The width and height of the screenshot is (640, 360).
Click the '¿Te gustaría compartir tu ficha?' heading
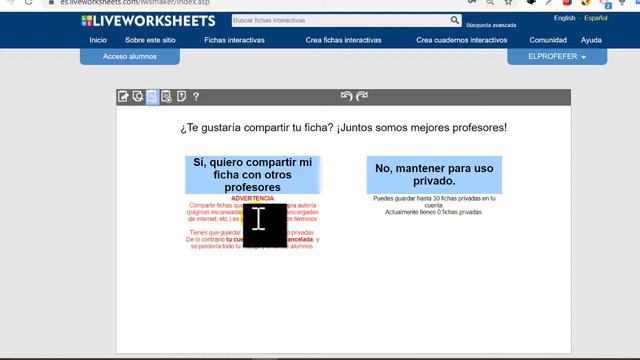(x=344, y=127)
